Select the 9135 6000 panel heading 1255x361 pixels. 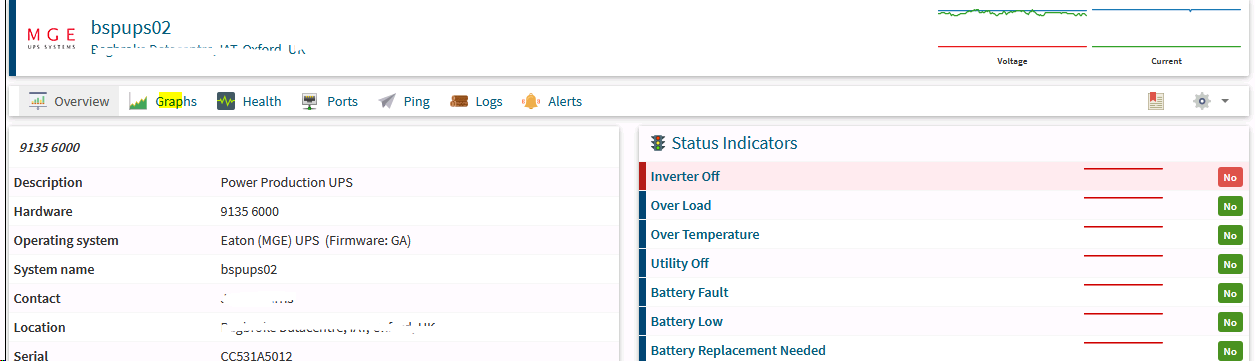(x=50, y=147)
